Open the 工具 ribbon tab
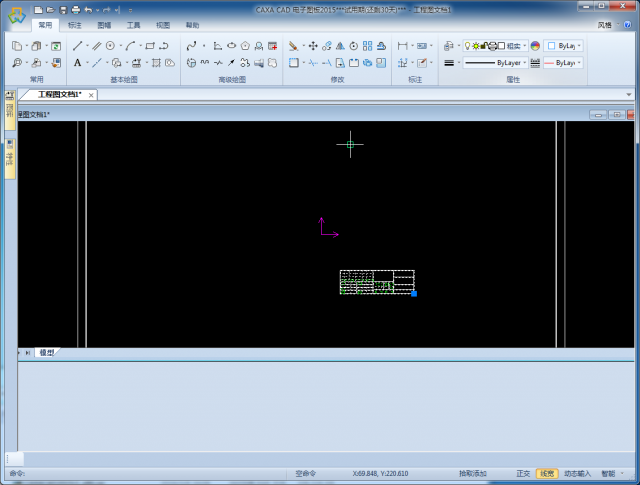The image size is (640, 485). [133, 24]
